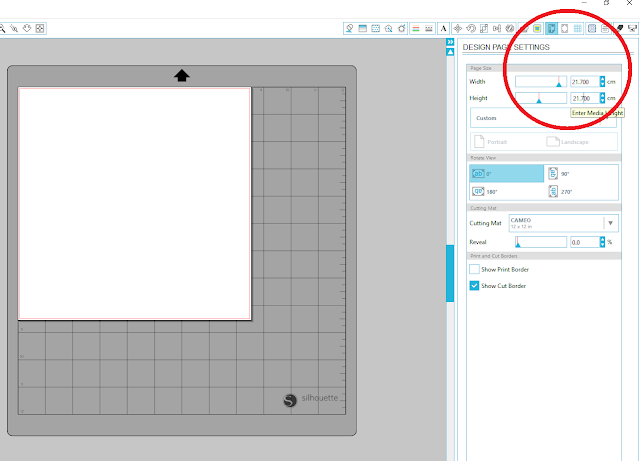
Task: Select the 0° rotate view option
Action: [507, 174]
